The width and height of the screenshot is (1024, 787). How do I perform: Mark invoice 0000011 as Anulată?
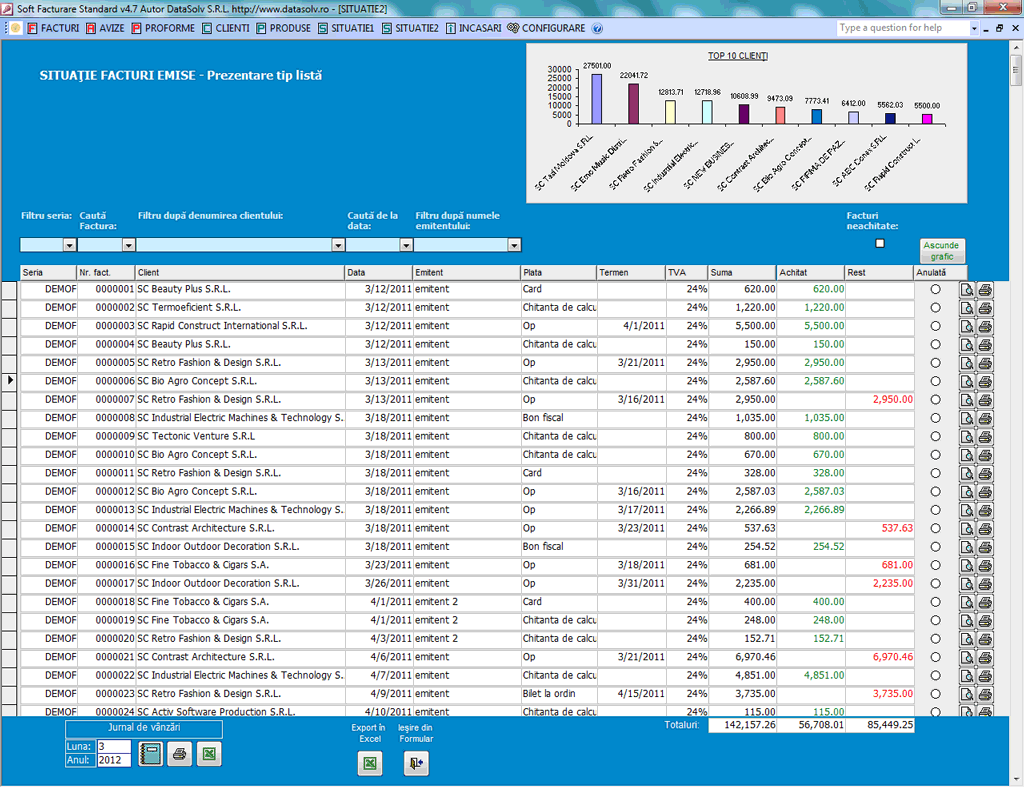tap(935, 473)
